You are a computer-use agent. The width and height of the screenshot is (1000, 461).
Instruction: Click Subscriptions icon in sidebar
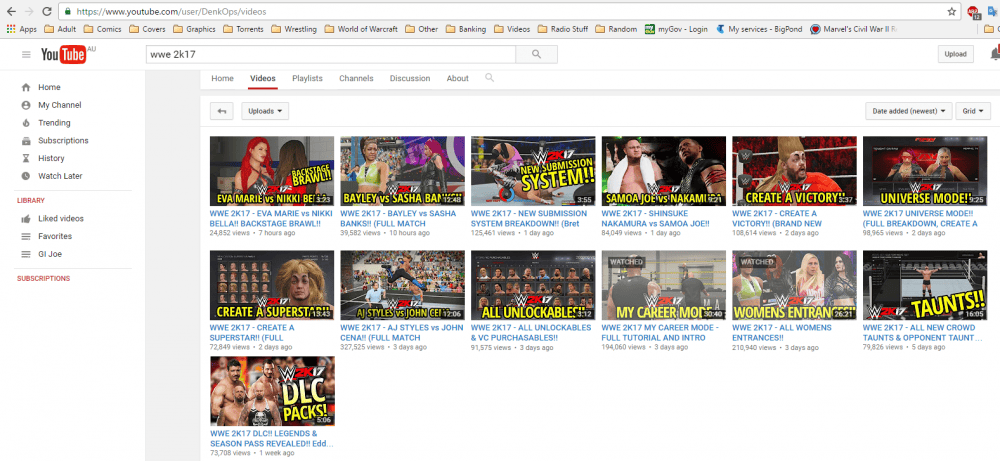[x=26, y=141]
